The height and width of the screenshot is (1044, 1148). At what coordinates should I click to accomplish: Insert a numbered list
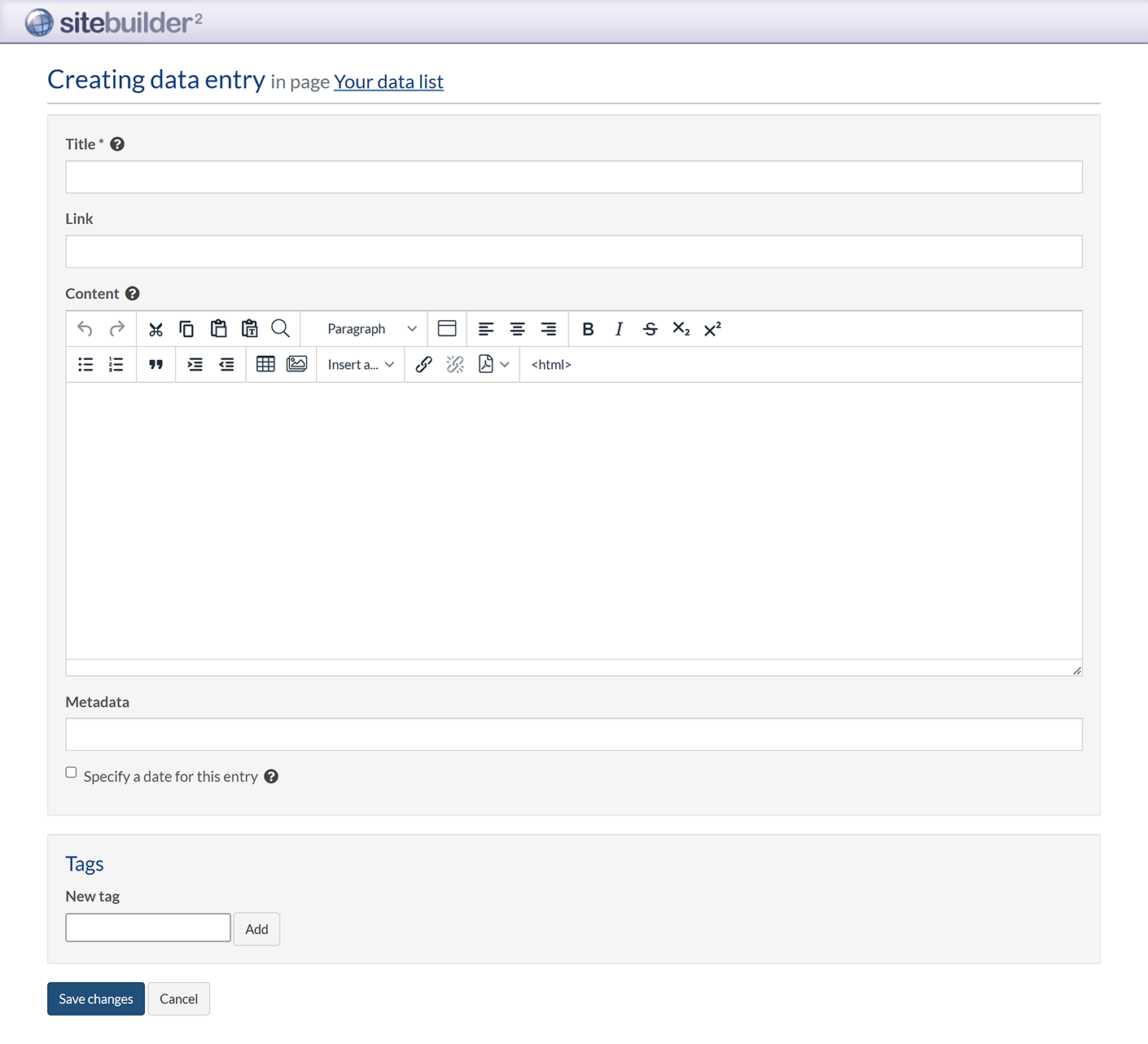(116, 365)
